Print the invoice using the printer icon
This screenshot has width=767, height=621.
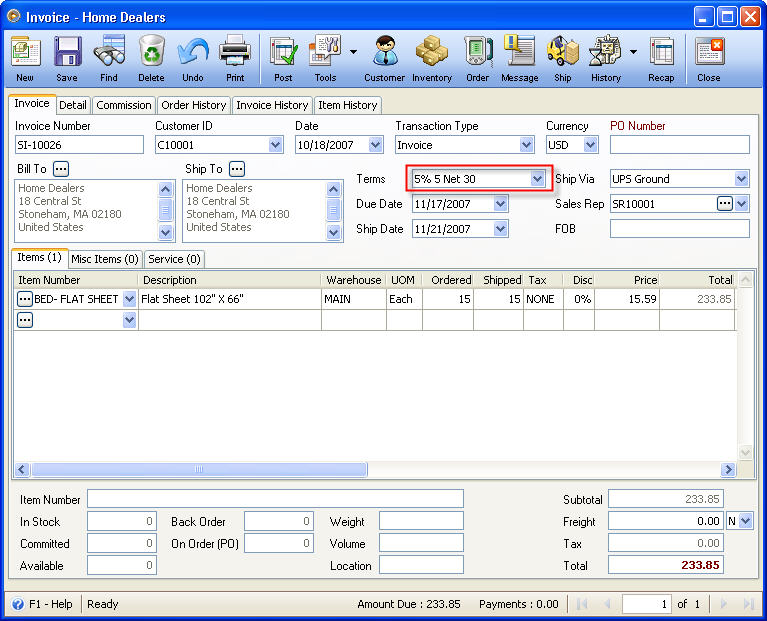[x=235, y=59]
